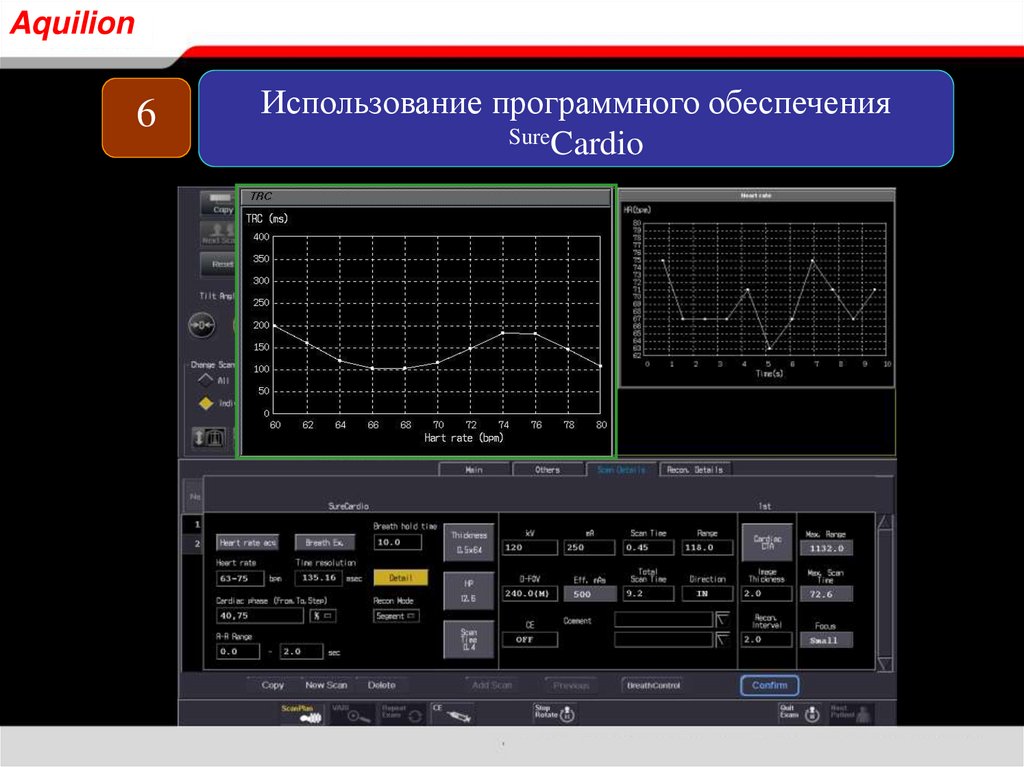Click the Total Scan Time 9.2 value
This screenshot has width=1024, height=767.
click(648, 594)
